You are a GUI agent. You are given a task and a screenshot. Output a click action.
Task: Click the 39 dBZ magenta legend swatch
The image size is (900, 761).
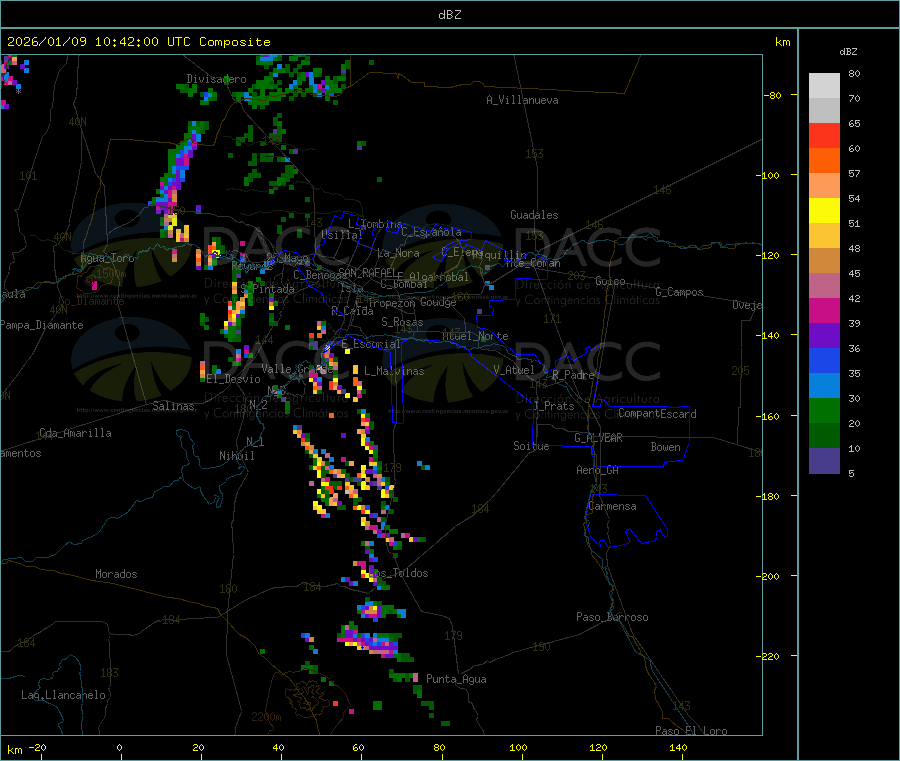(x=824, y=310)
